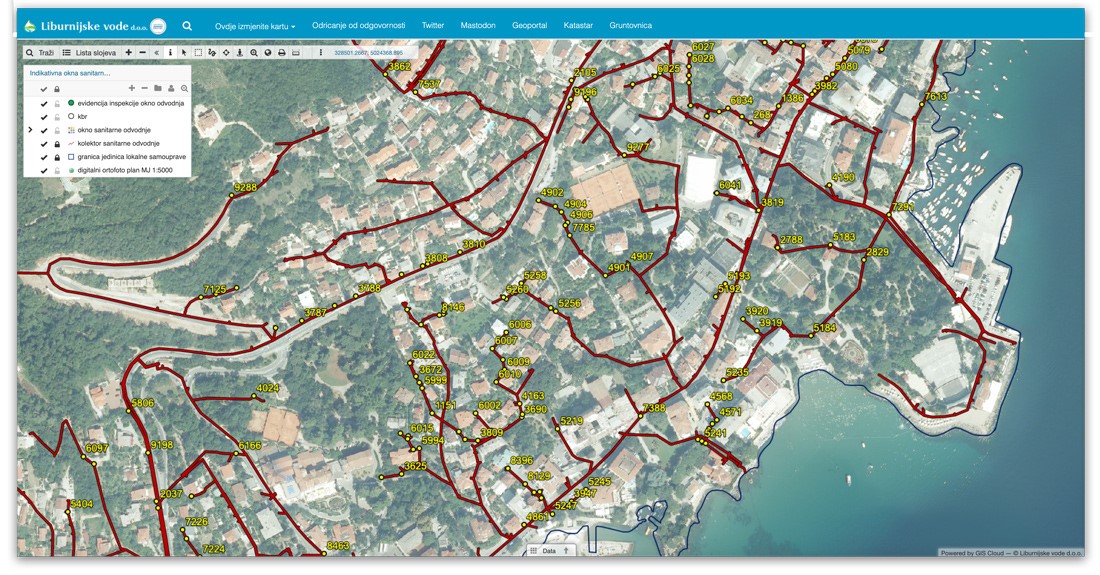Click the magnifier search icon in header

[x=187, y=25]
